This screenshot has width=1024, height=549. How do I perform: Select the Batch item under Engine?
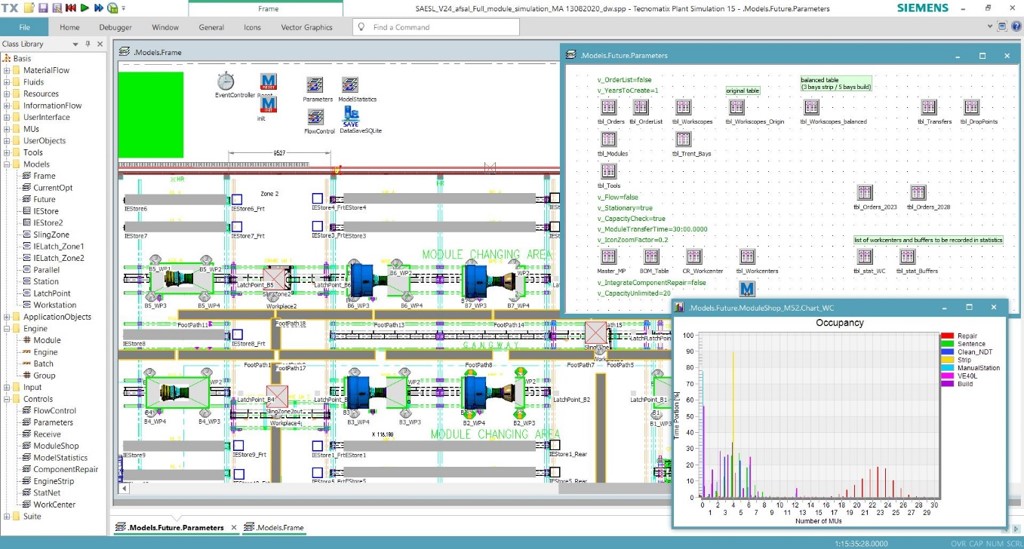pyautogui.click(x=43, y=364)
